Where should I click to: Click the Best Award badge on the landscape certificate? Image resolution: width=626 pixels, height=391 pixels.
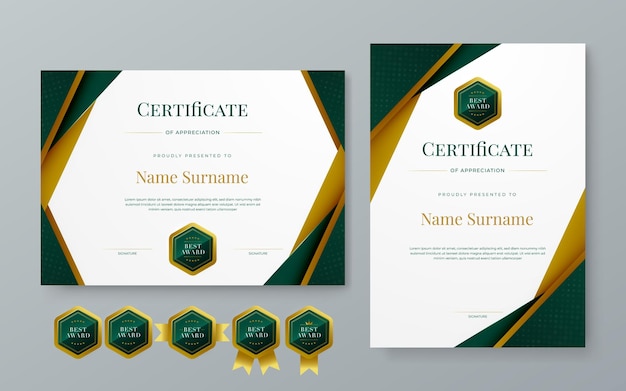point(192,249)
